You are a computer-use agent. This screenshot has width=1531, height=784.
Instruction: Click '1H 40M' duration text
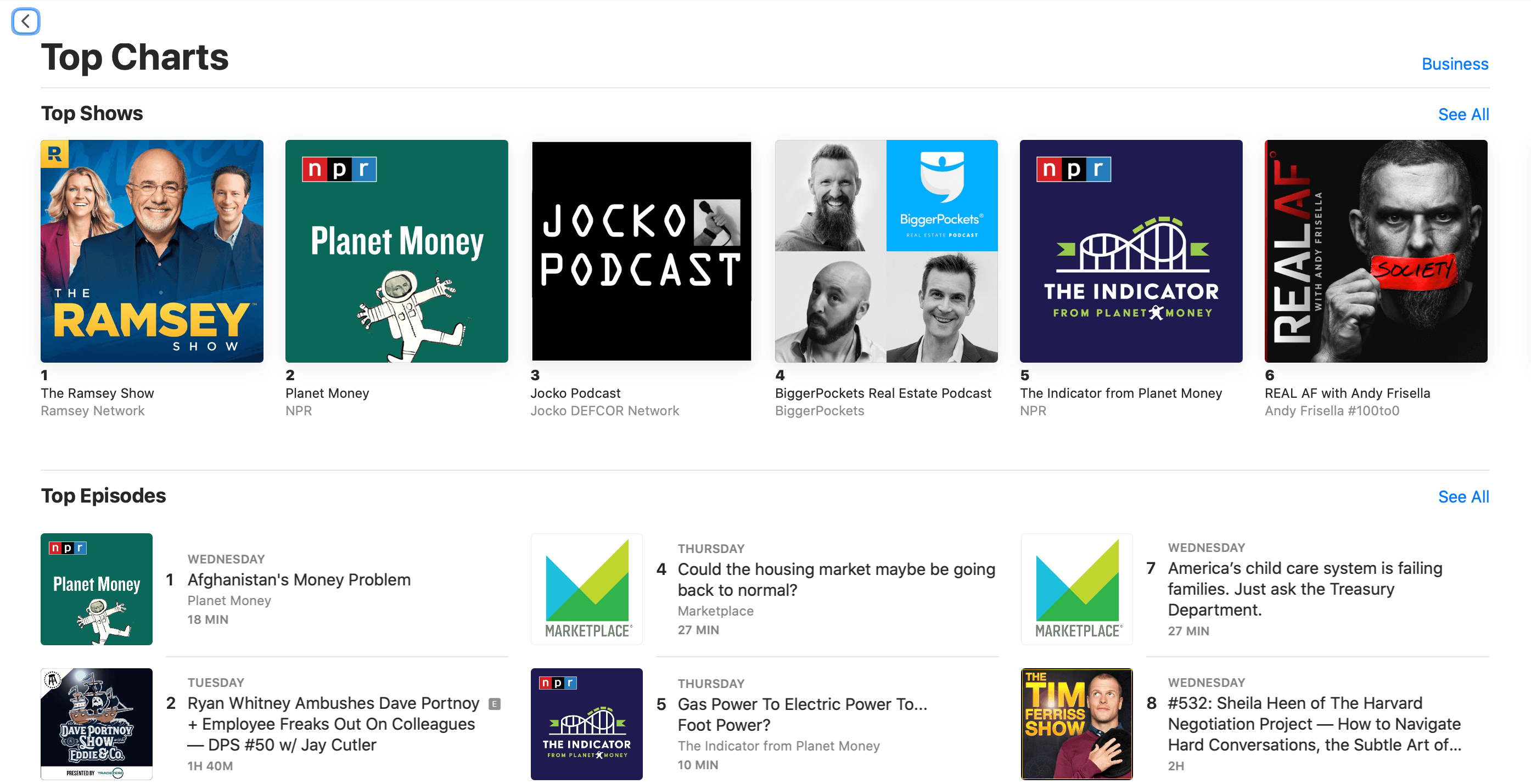coord(210,765)
